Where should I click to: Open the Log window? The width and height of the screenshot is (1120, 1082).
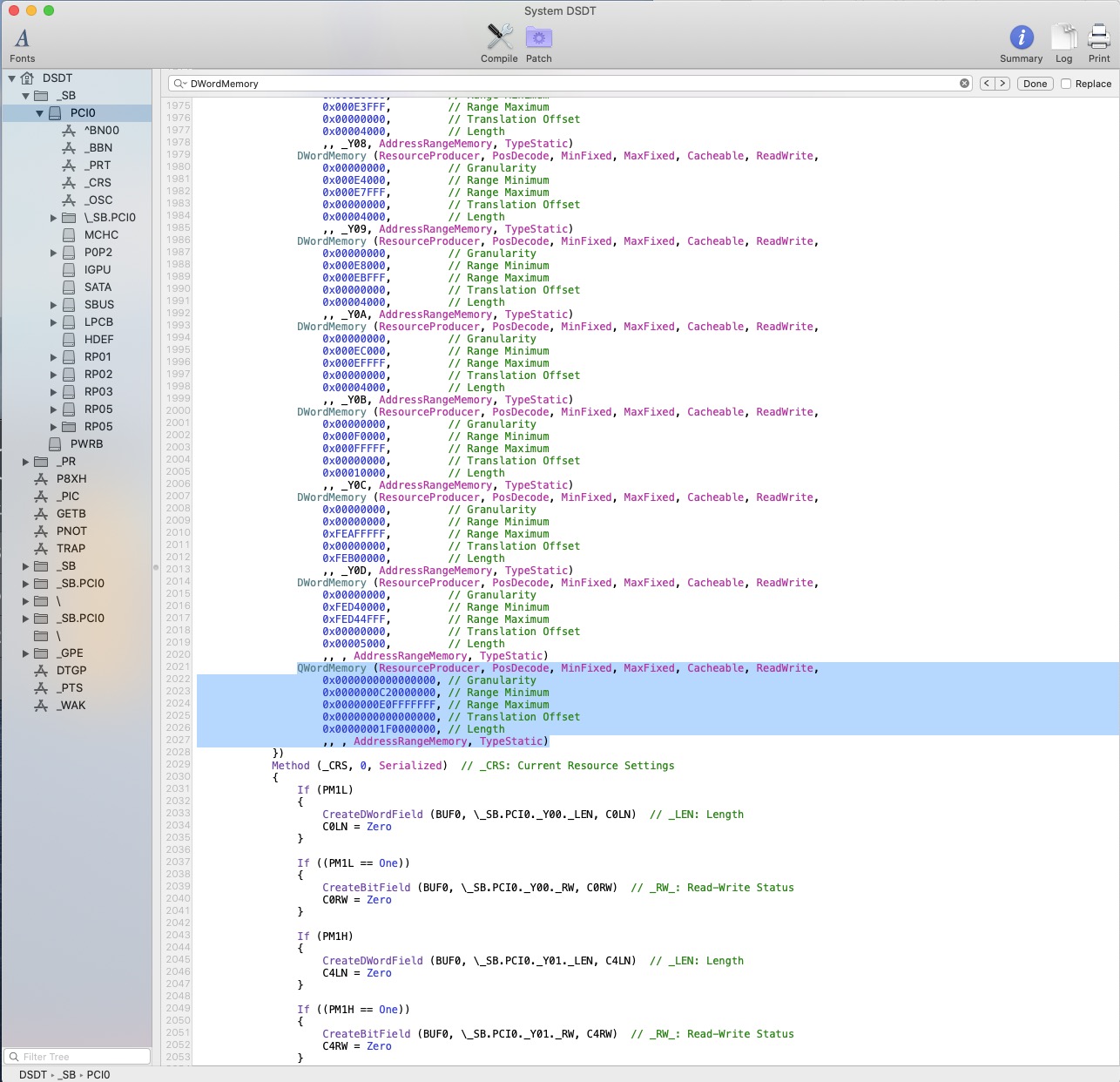click(x=1063, y=37)
